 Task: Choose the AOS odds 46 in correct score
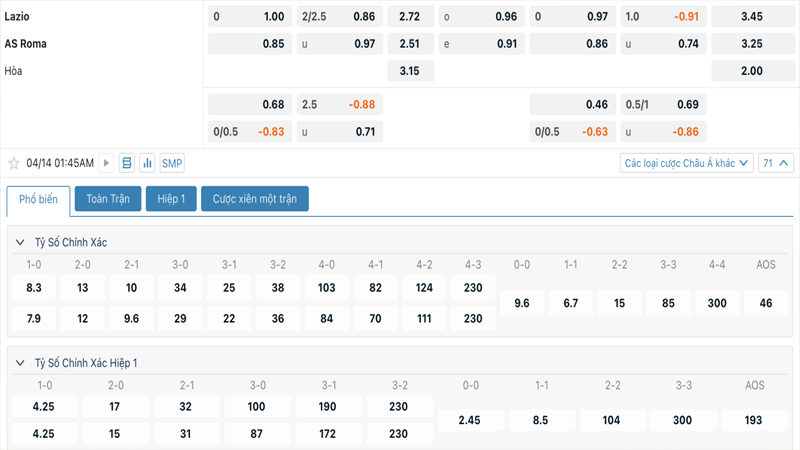[766, 303]
